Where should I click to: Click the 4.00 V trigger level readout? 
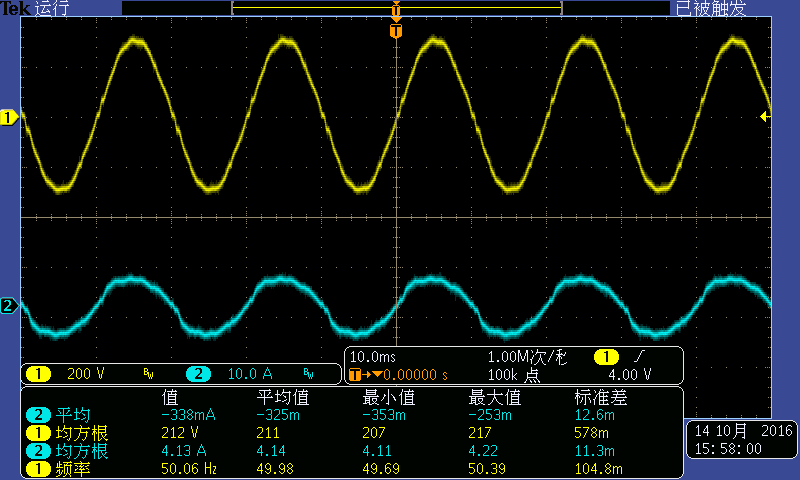click(630, 375)
